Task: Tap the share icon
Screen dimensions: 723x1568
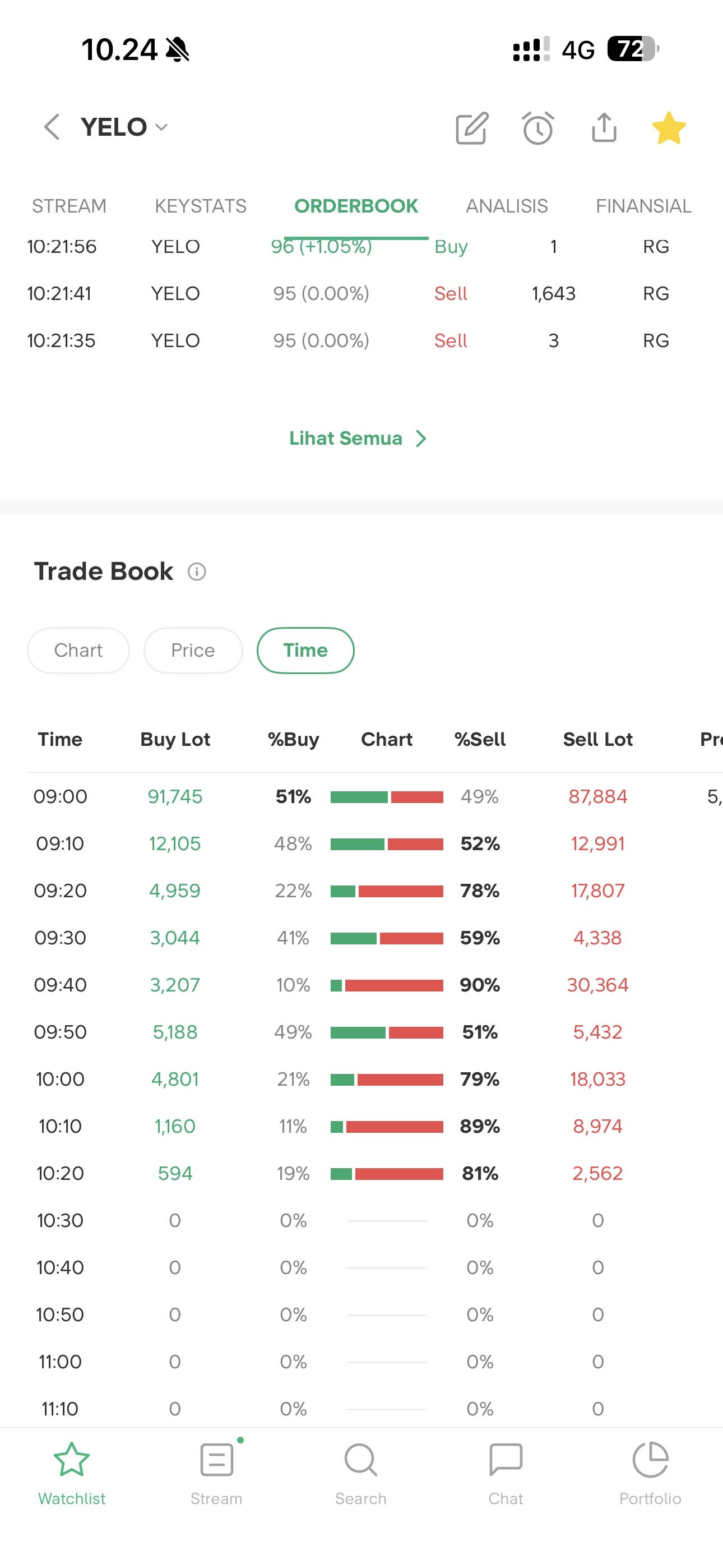Action: click(604, 127)
